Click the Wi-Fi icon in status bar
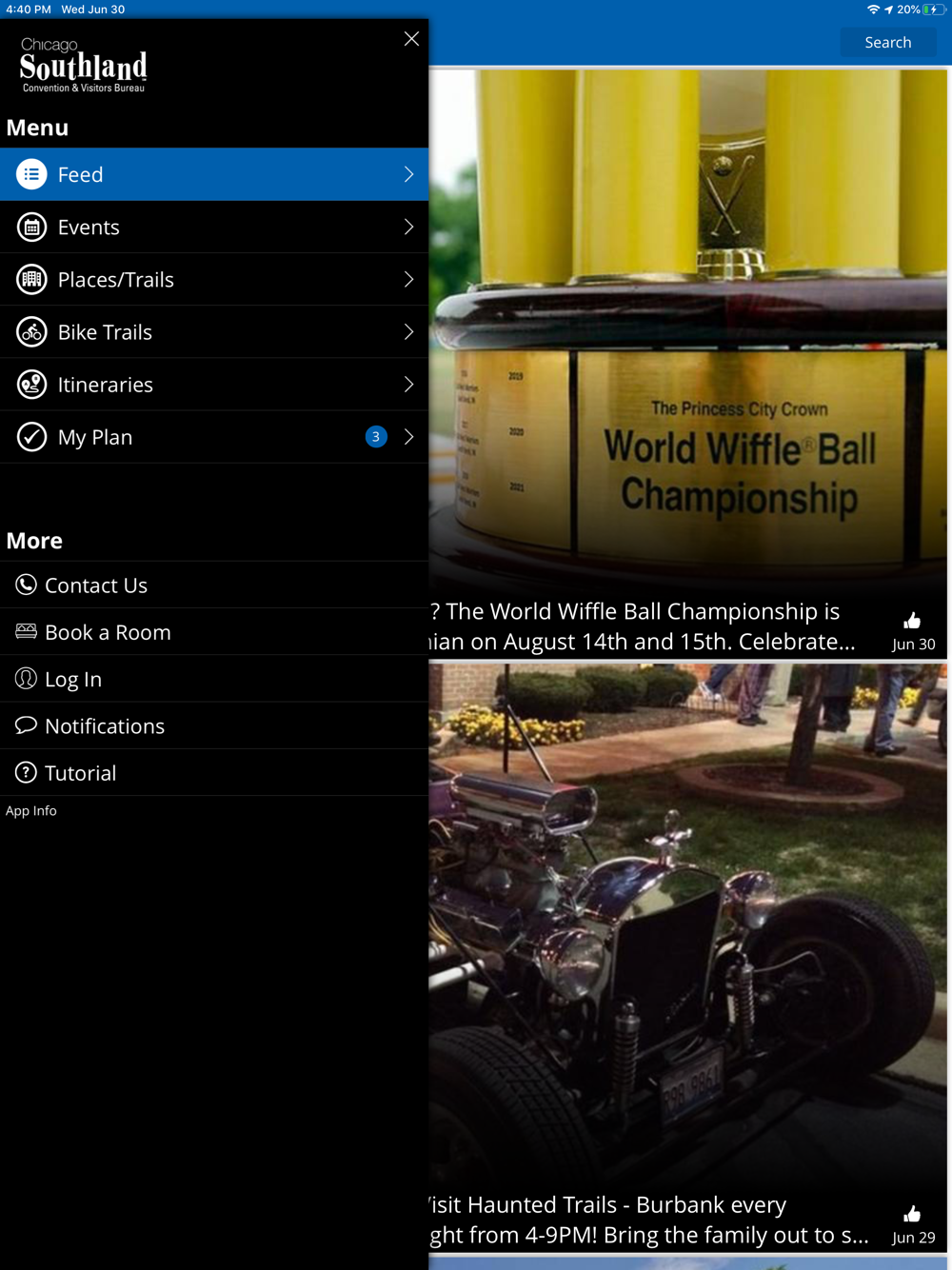The height and width of the screenshot is (1270, 952). 873,10
